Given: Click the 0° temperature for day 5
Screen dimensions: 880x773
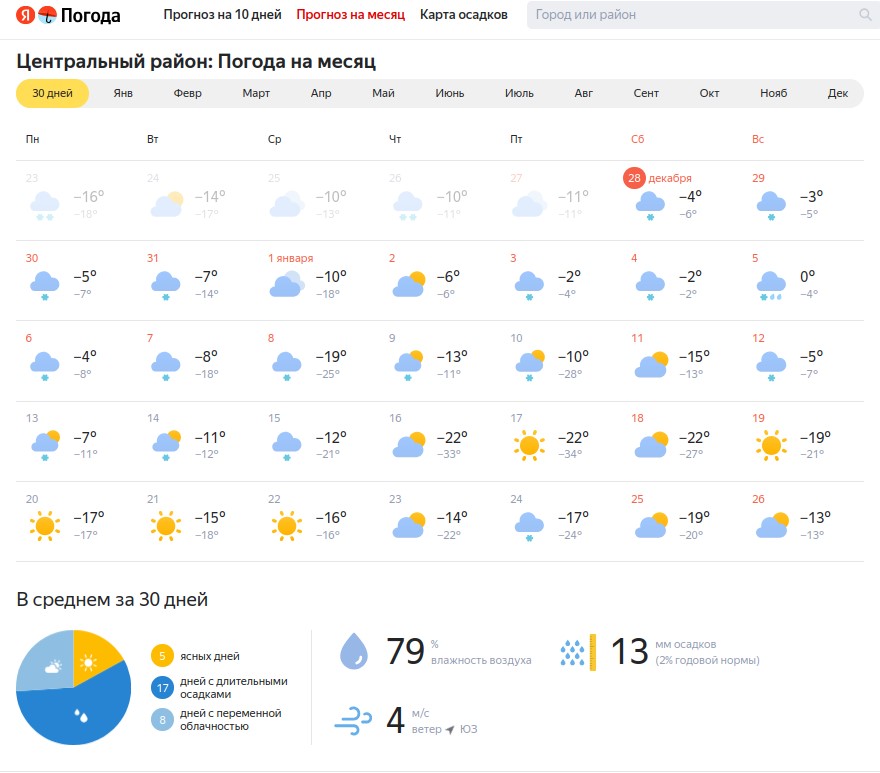Looking at the screenshot, I should pos(807,276).
